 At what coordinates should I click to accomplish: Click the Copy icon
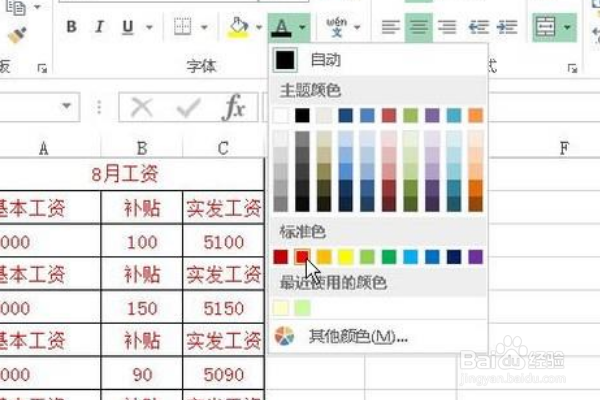pos(16,7)
